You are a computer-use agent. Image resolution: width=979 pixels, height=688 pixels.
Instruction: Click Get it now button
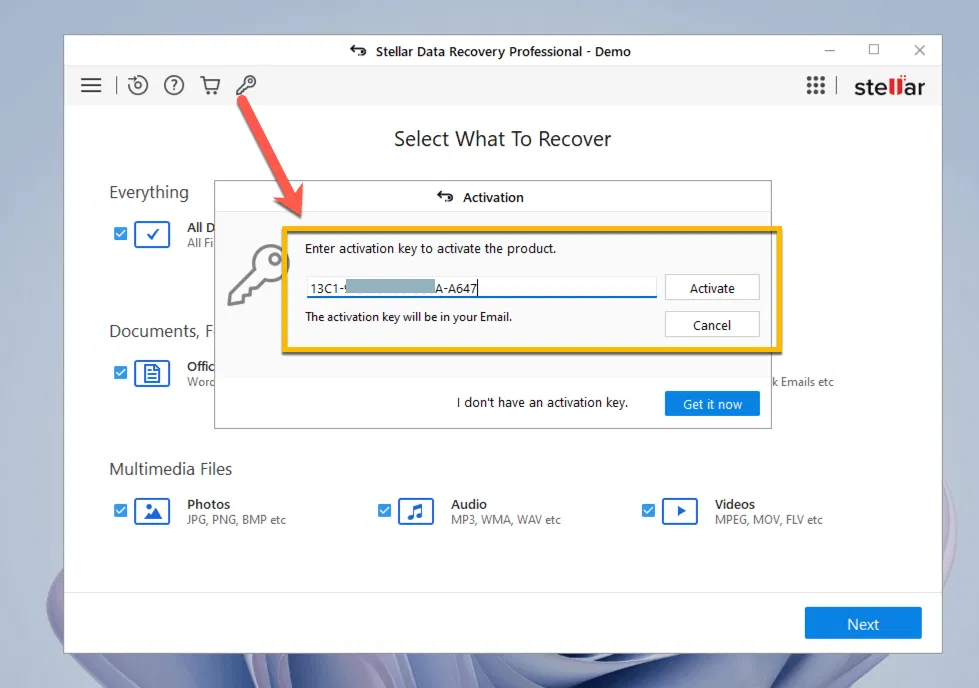click(x=712, y=404)
